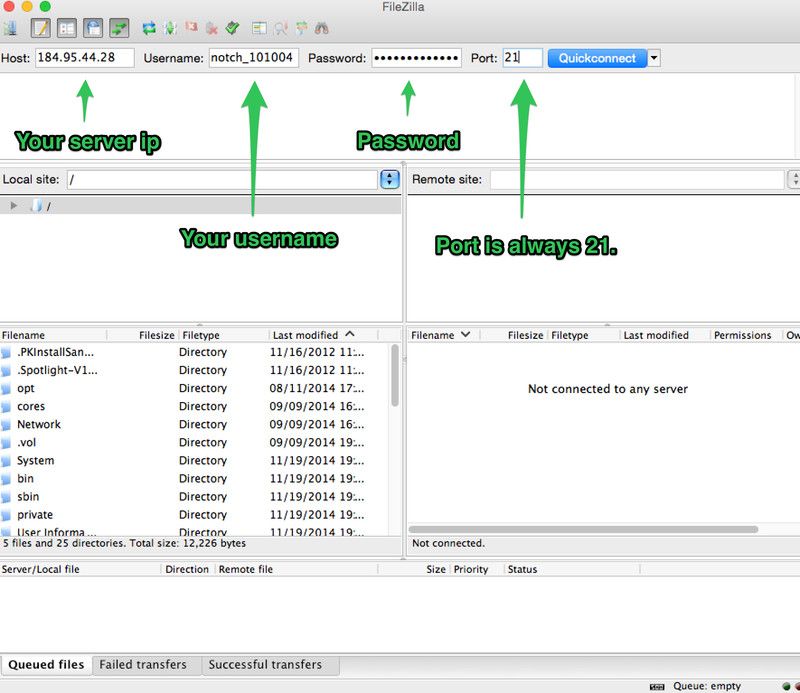The width and height of the screenshot is (800, 693).
Task: Refresh the file and folder lists
Action: point(148,28)
